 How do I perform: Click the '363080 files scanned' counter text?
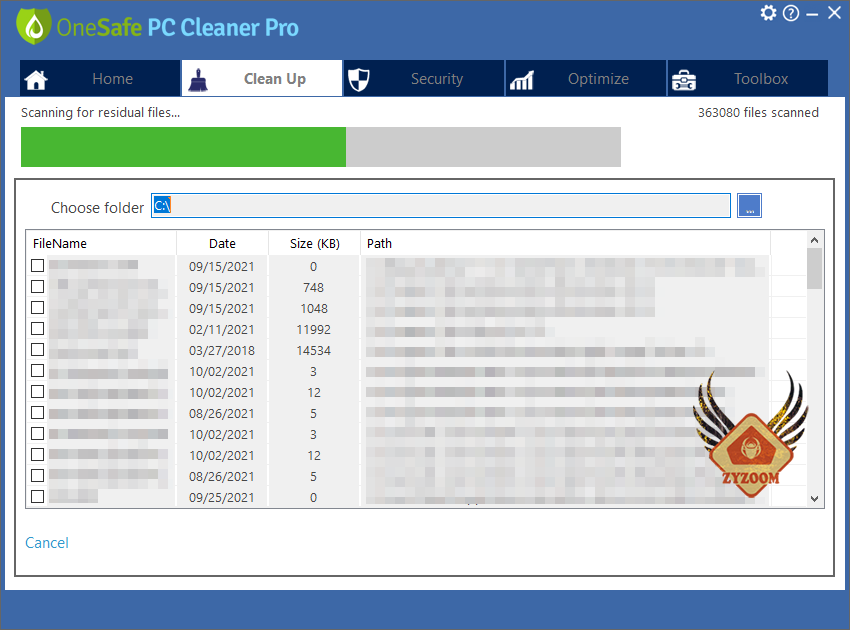point(758,113)
